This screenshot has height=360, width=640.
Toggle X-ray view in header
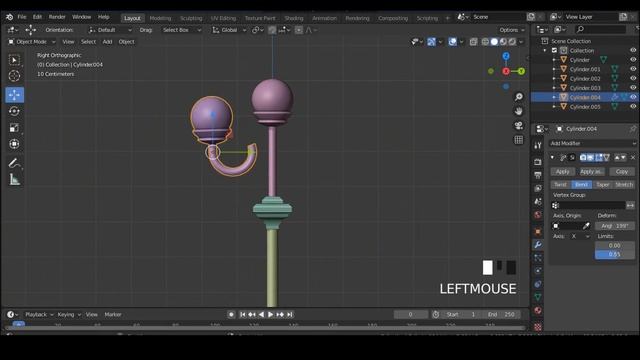pos(473,42)
